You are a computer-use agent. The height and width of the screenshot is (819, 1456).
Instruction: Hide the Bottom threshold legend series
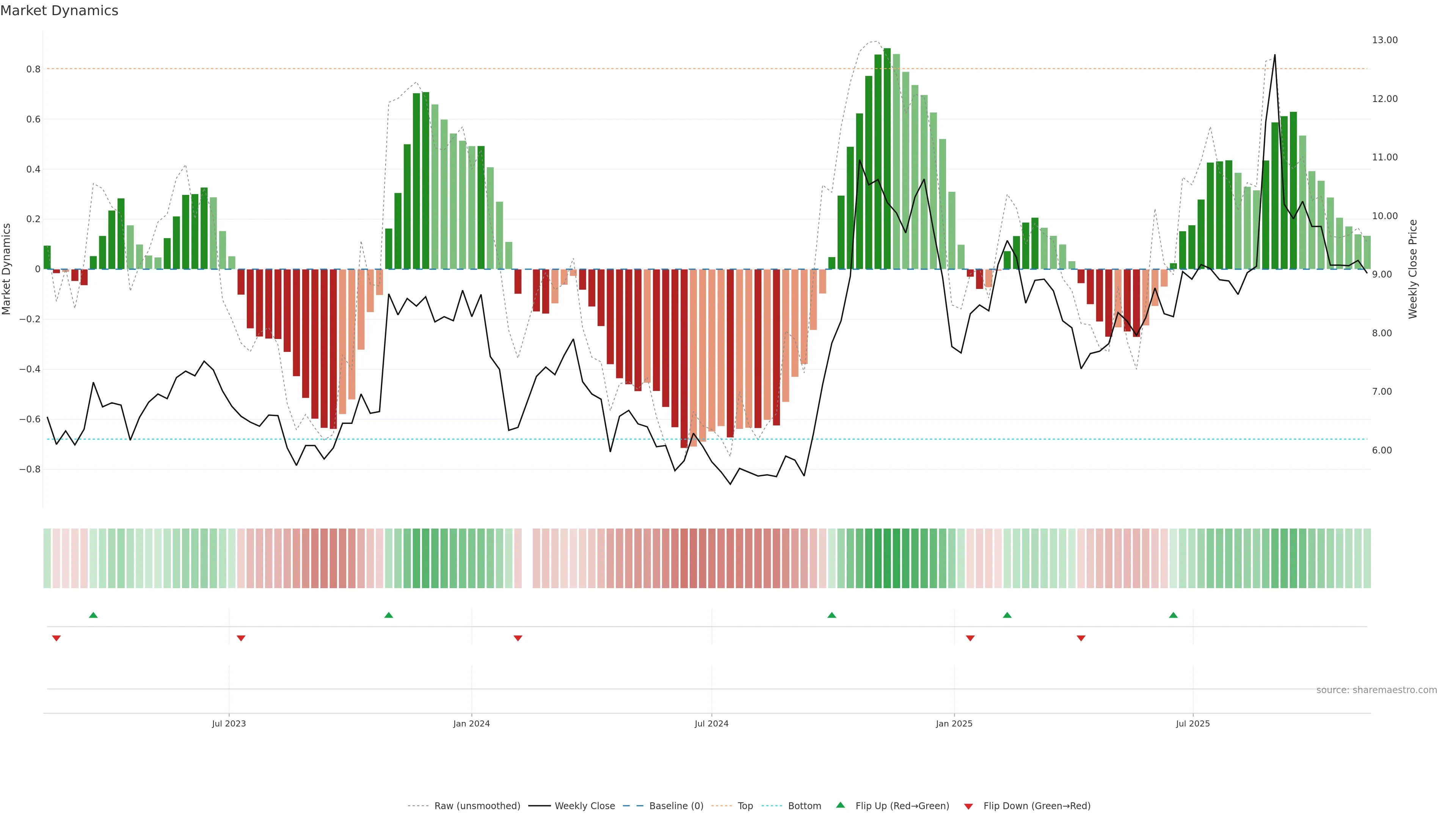pyautogui.click(x=804, y=806)
